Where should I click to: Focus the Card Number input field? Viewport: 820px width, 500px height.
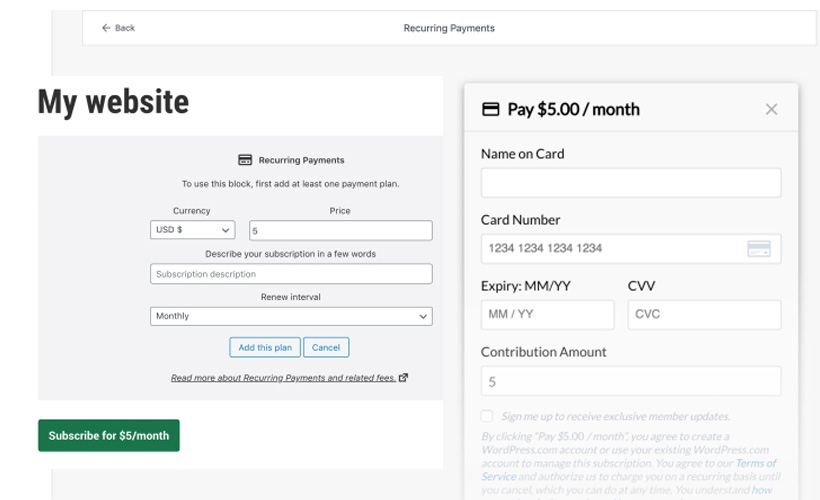(612, 249)
